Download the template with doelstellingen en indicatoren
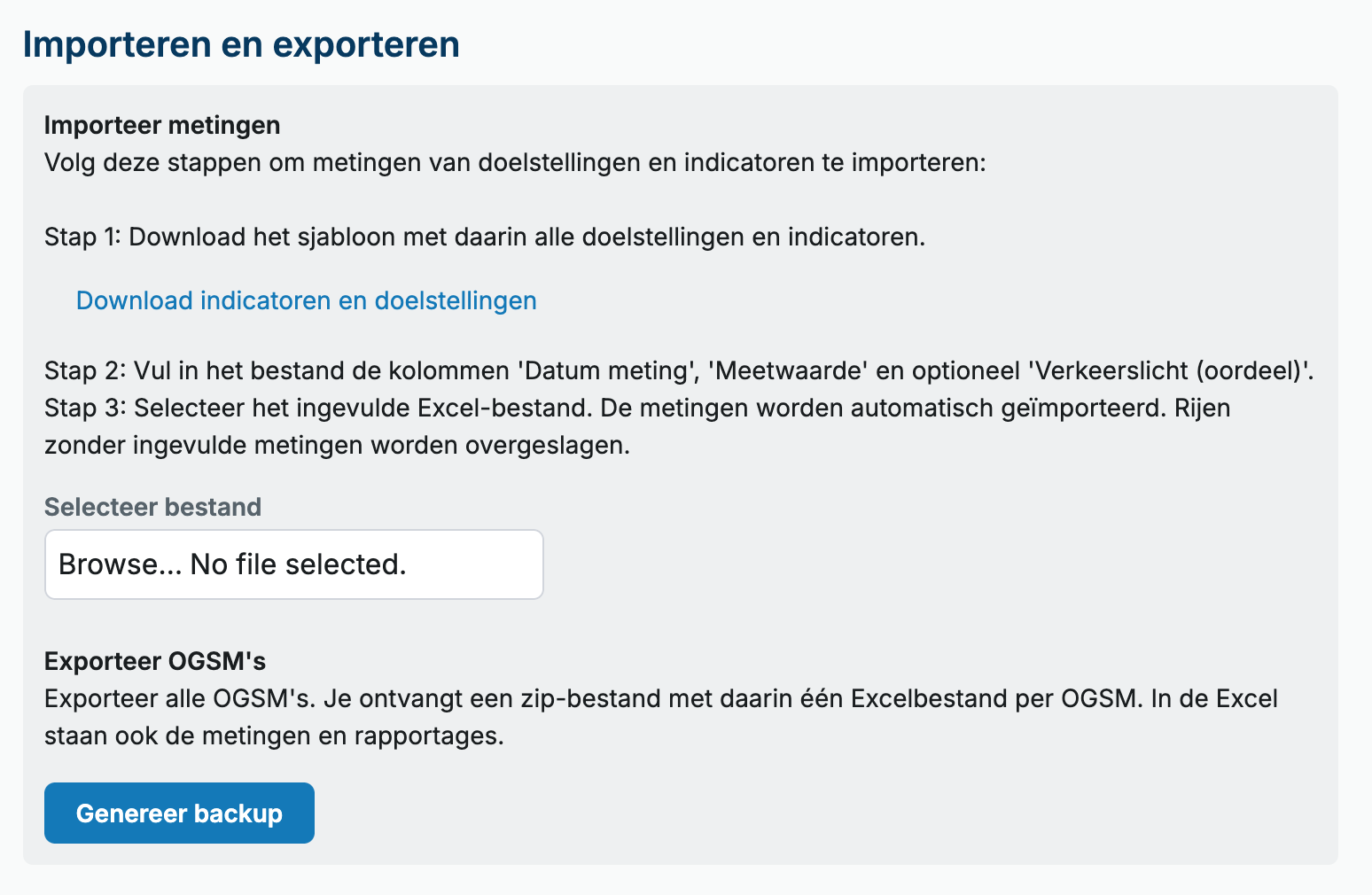The height and width of the screenshot is (895, 1372). point(306,300)
